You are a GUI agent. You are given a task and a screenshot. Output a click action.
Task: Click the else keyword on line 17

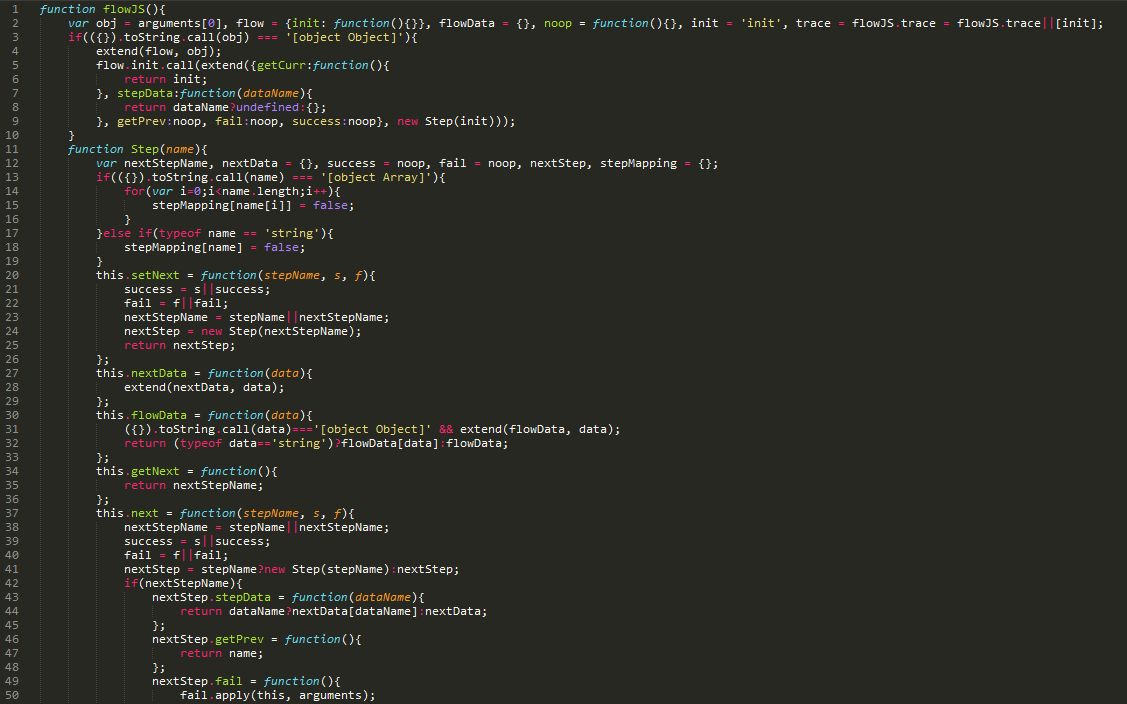point(117,233)
